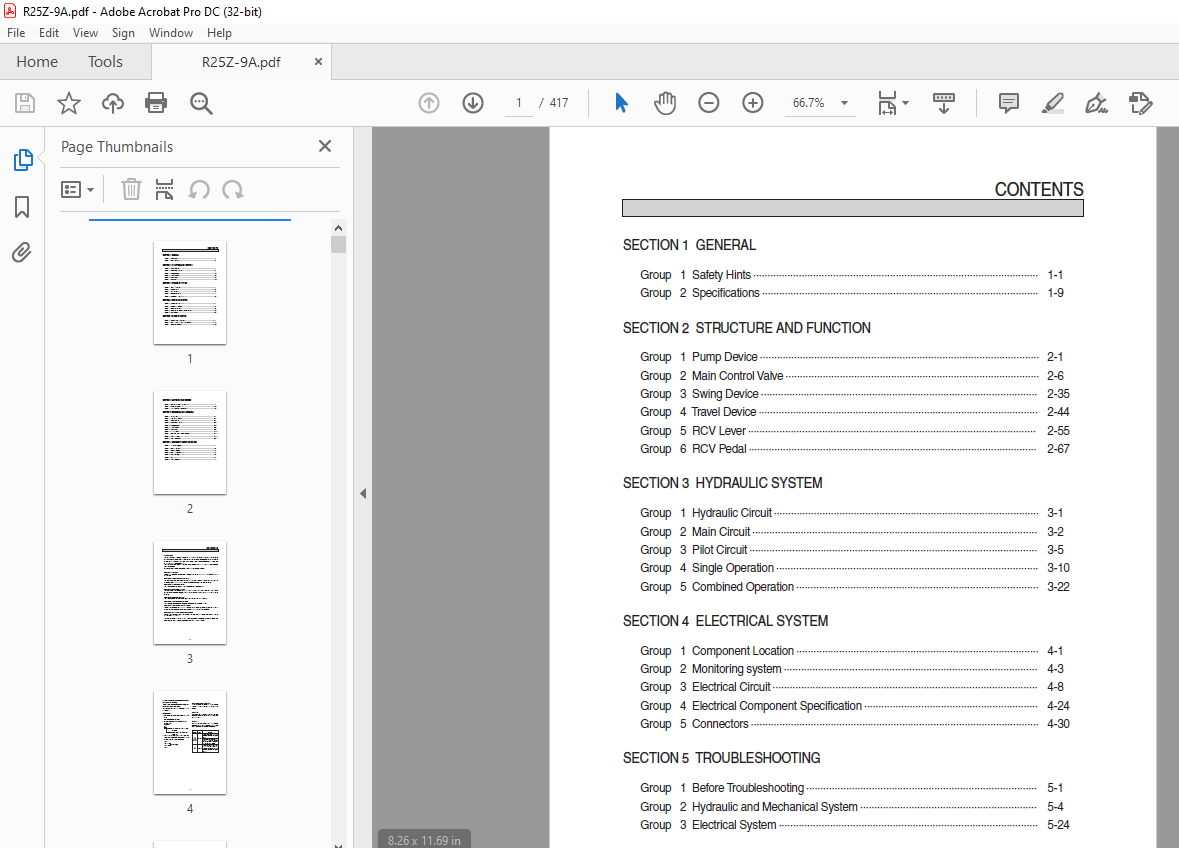Select the R25Z-9A.pdf document tab
Image resolution: width=1179 pixels, height=848 pixels.
coord(241,62)
